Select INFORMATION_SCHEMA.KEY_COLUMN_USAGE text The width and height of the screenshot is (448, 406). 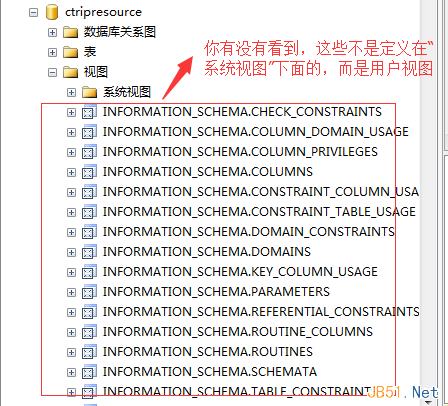click(x=240, y=272)
